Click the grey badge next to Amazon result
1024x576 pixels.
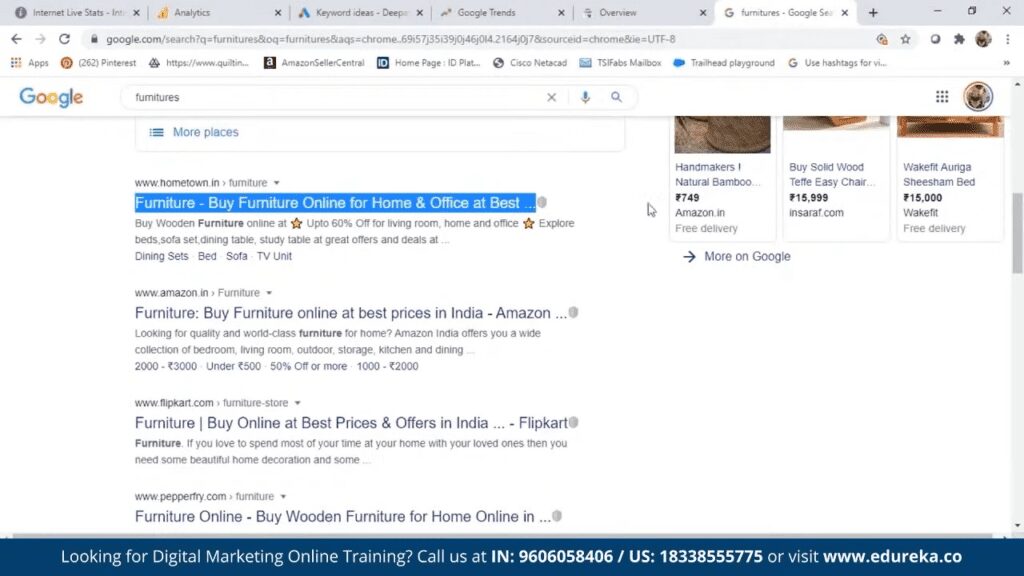point(573,313)
